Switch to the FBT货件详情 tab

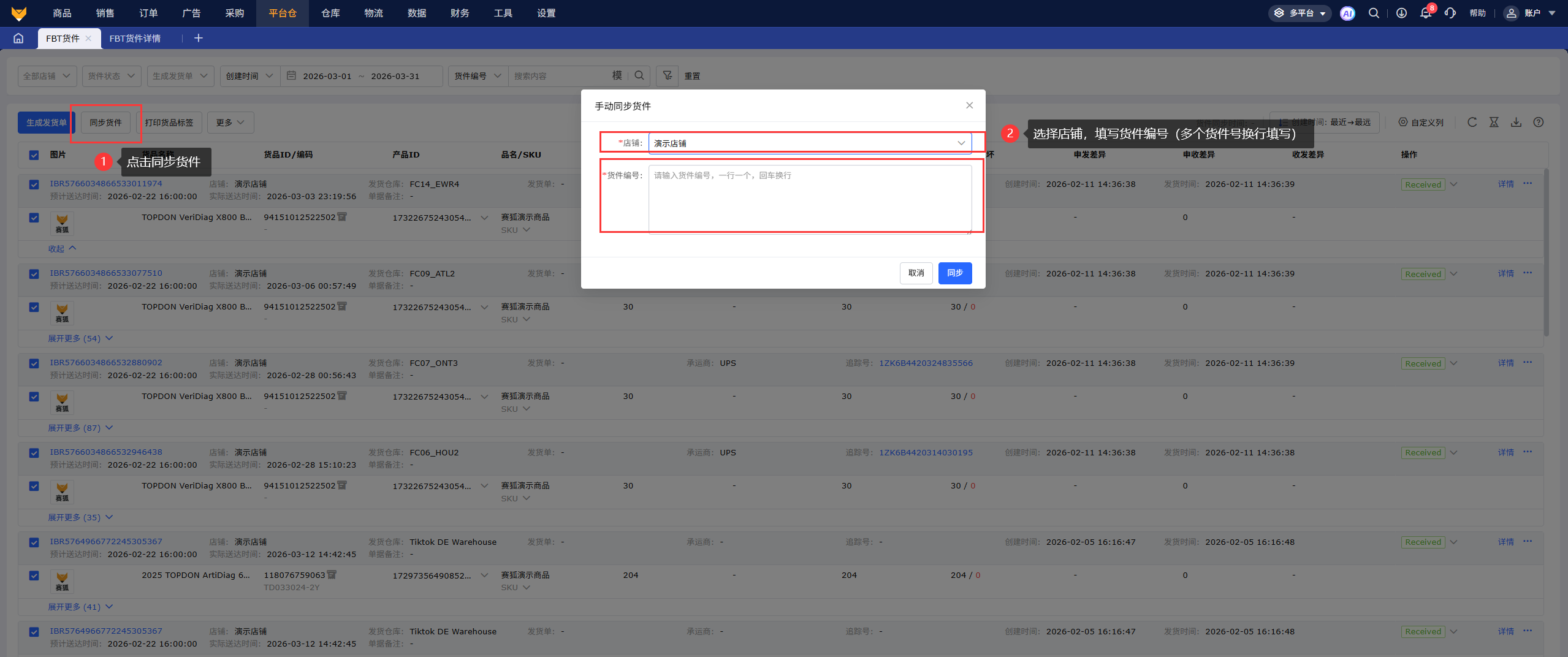tap(135, 38)
